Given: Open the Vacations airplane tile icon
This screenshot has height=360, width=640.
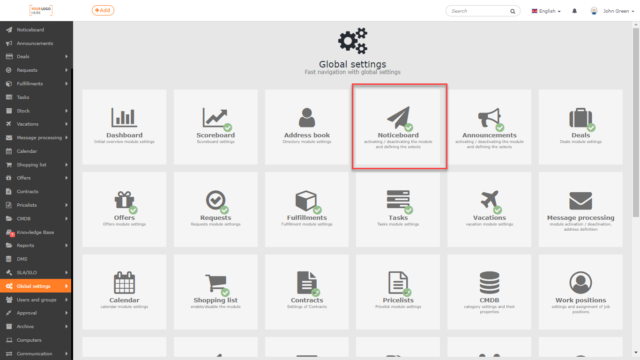Looking at the screenshot, I should [490, 201].
